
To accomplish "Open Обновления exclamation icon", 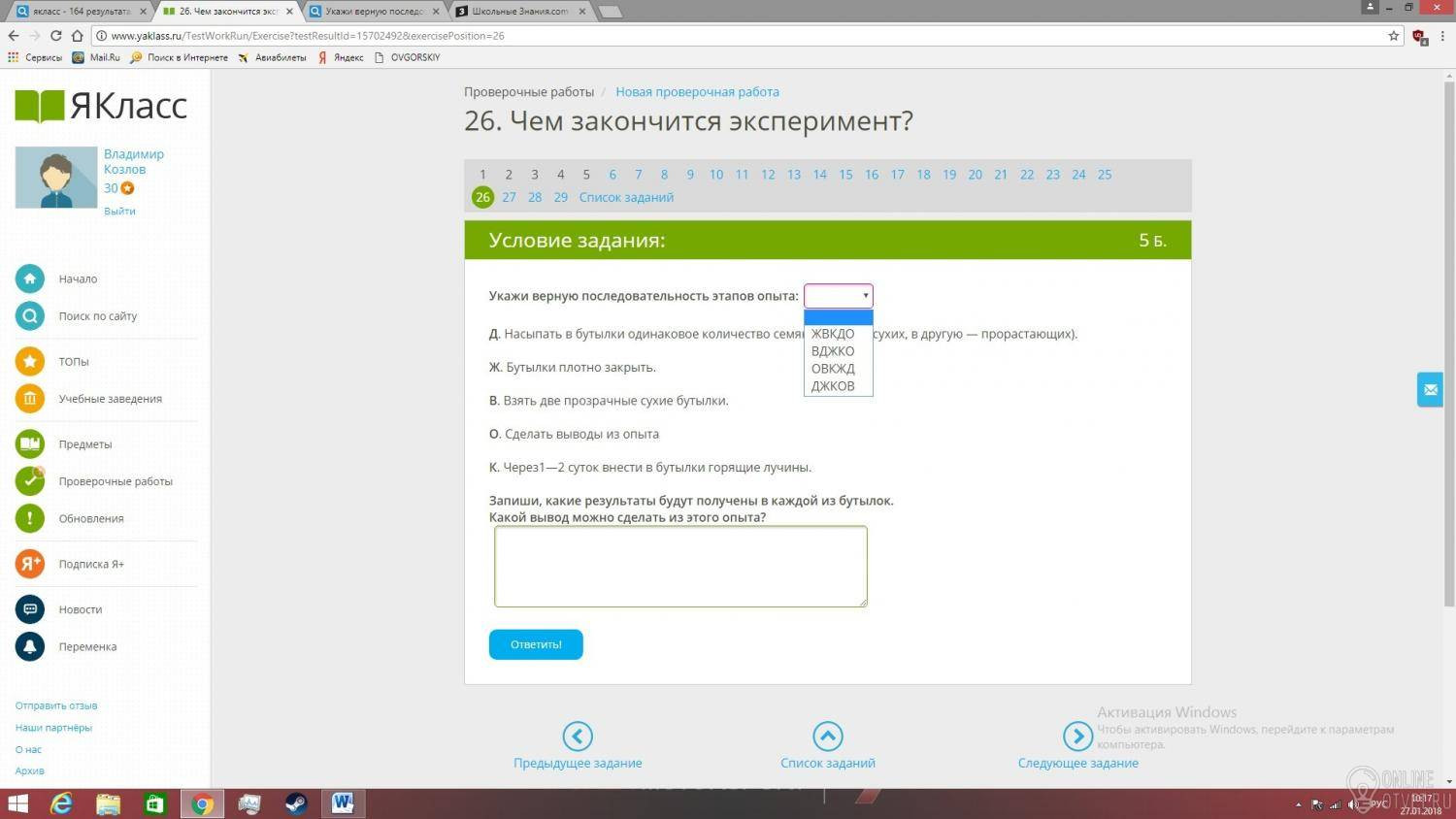I will tap(29, 518).
